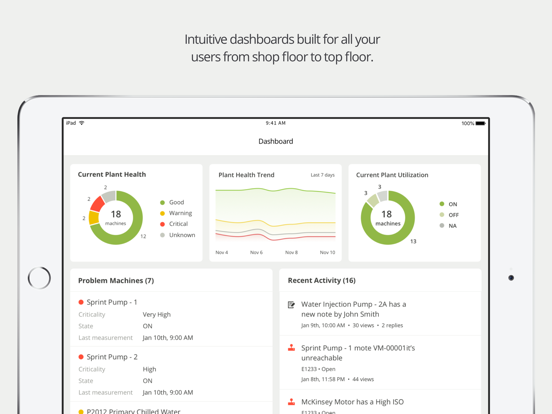Click the 18 machines center of health donut
552x414 pixels.
tap(115, 218)
